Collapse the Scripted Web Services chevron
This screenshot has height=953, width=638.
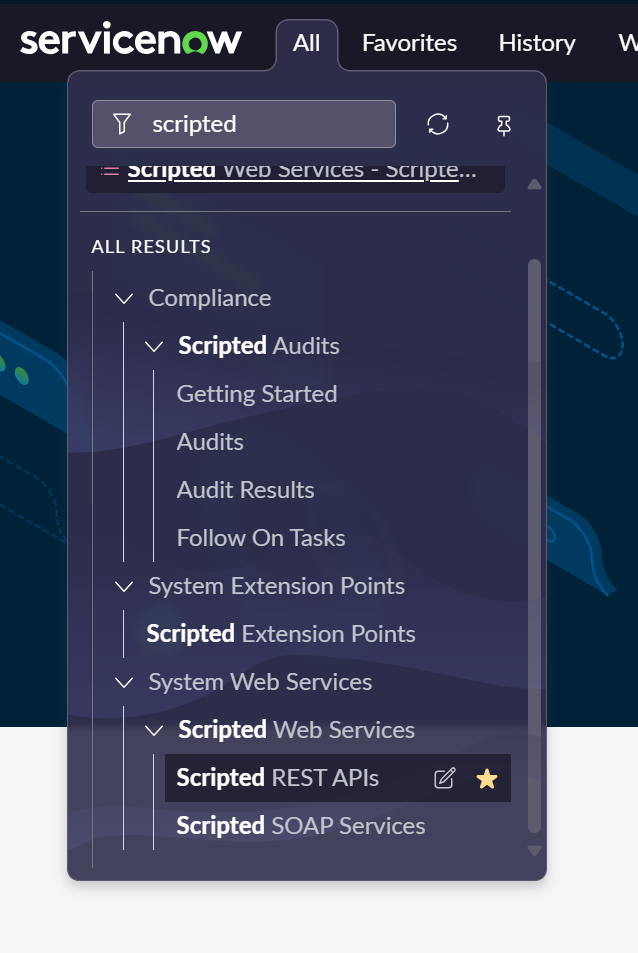(x=154, y=731)
